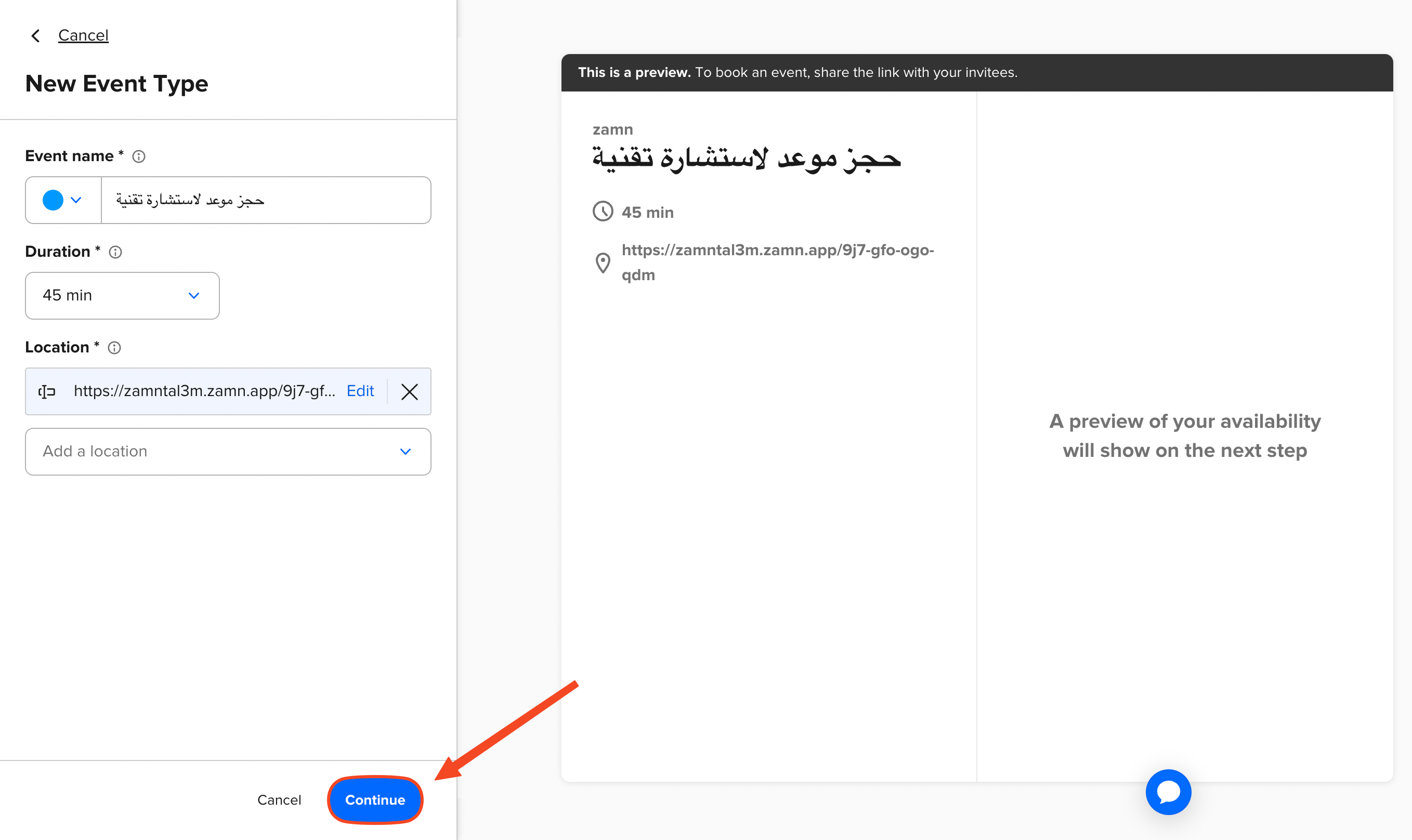This screenshot has height=840, width=1412.
Task: Expand the event color dropdown chevron
Action: (x=76, y=200)
